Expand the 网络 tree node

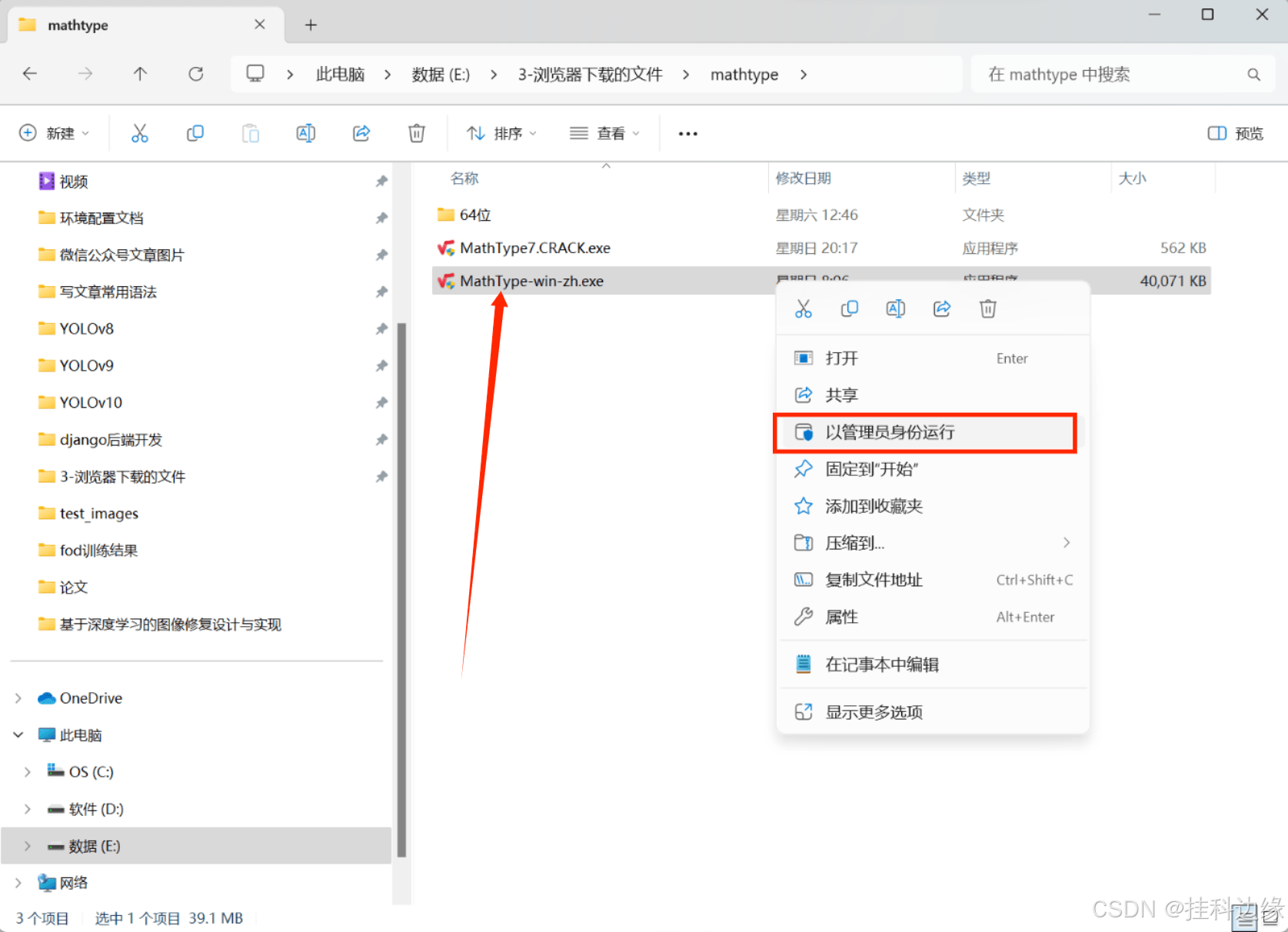coord(18,883)
